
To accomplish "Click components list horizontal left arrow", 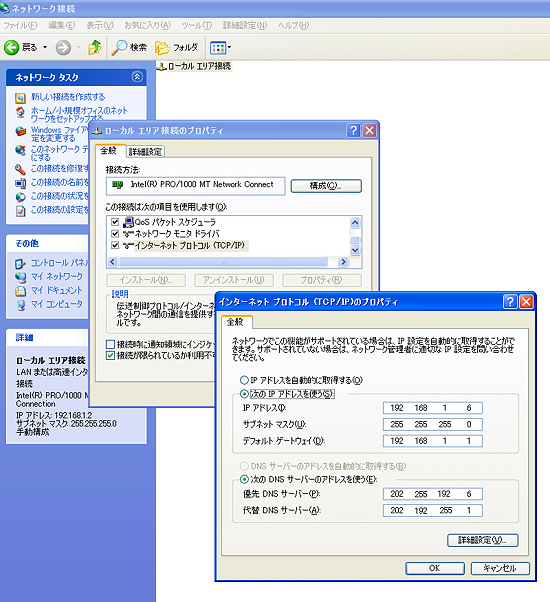I will pos(112,262).
